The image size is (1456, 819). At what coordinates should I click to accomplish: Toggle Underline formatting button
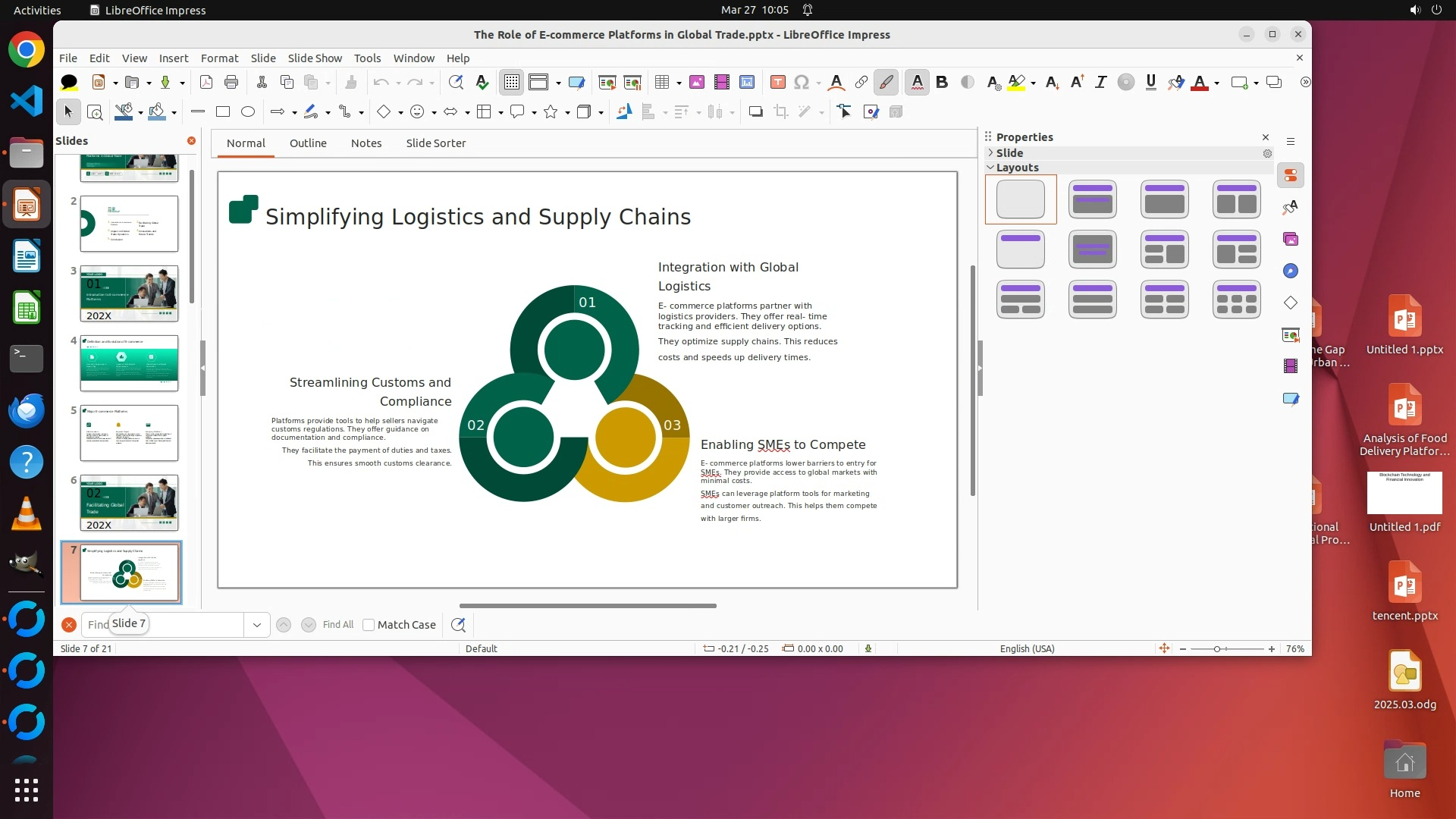point(1151,82)
